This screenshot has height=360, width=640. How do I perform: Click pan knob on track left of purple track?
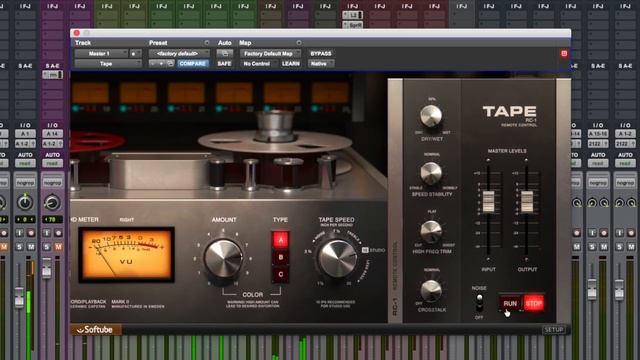(25, 202)
